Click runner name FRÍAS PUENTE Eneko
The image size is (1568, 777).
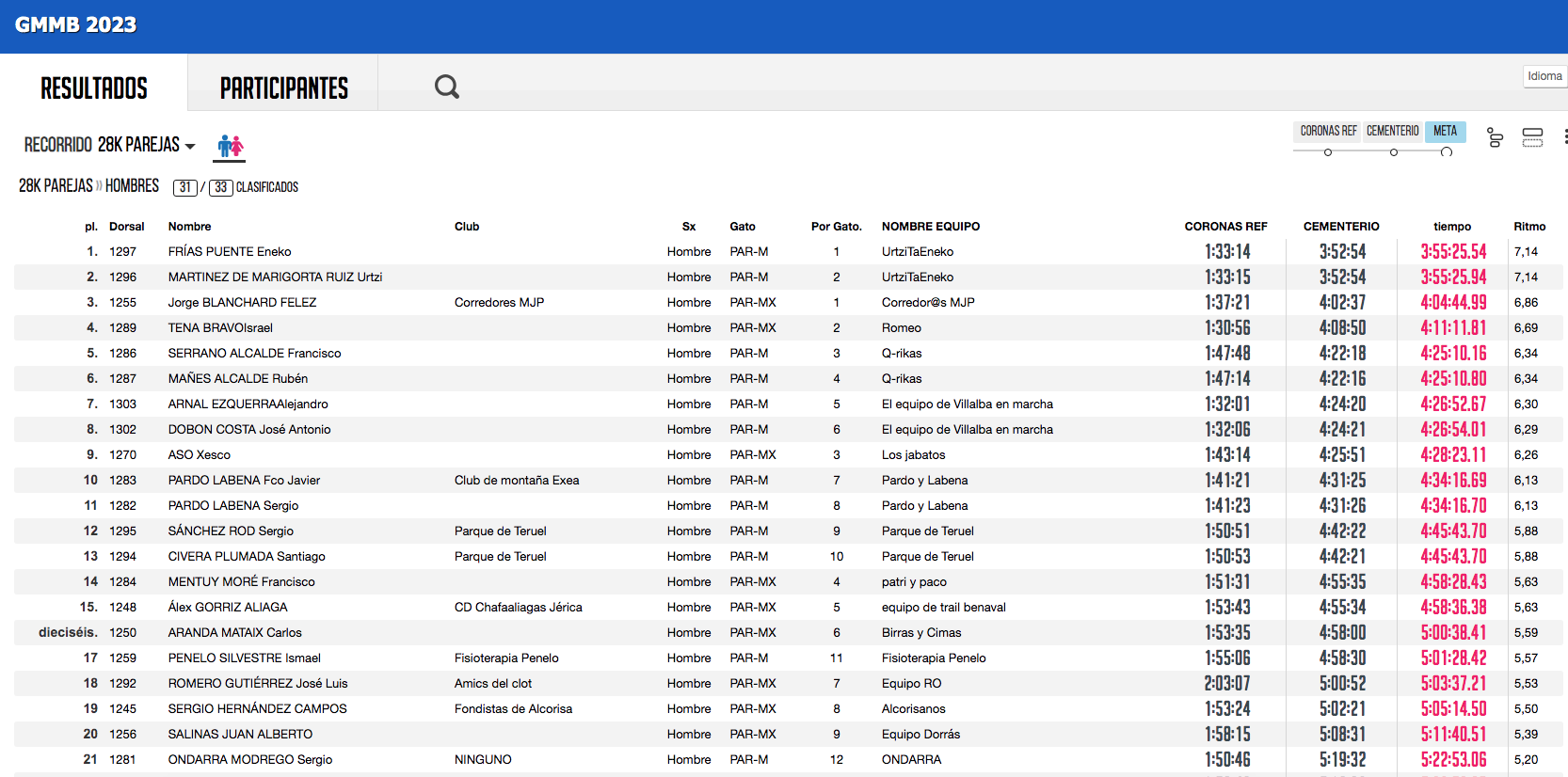pos(230,252)
